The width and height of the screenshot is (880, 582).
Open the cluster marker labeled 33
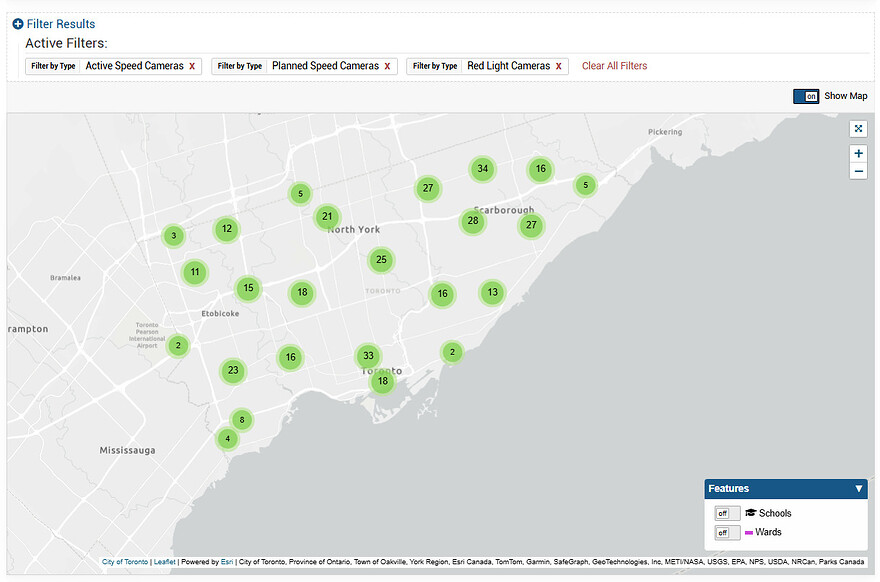[x=368, y=356]
